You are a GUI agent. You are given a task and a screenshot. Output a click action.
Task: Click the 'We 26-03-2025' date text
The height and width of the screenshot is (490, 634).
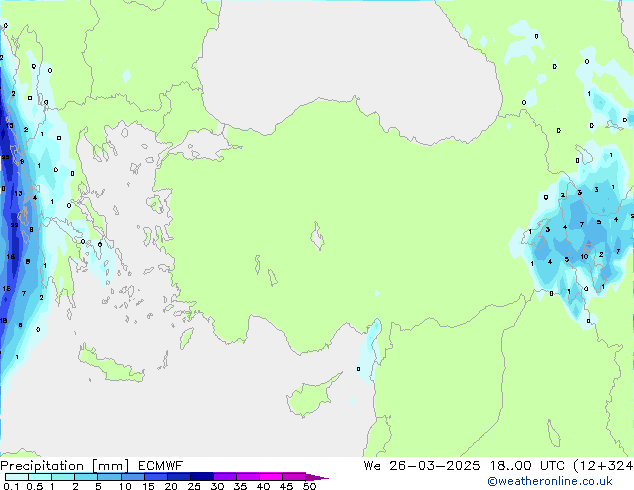(422, 466)
